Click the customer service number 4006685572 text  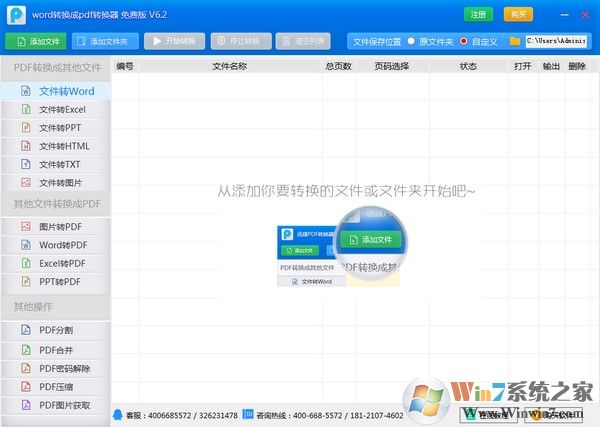(x=169, y=416)
